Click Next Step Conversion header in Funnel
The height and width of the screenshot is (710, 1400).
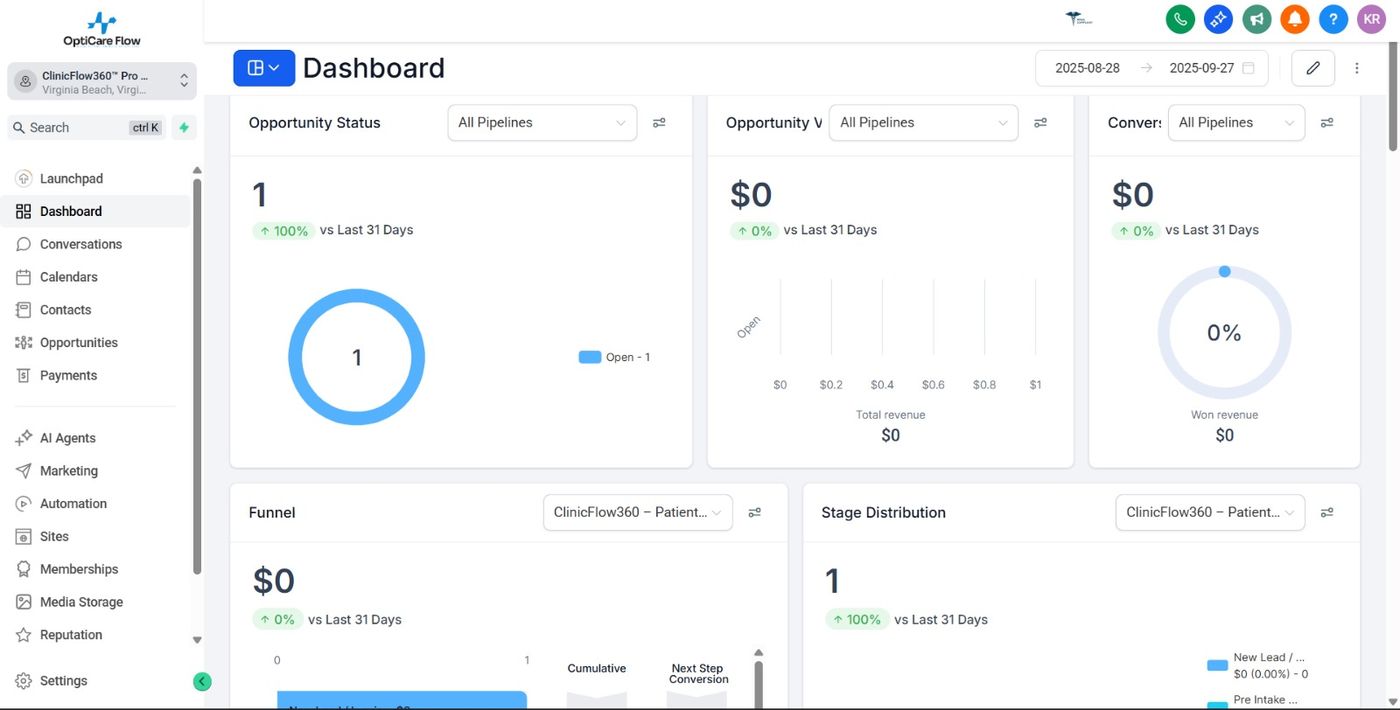(698, 674)
